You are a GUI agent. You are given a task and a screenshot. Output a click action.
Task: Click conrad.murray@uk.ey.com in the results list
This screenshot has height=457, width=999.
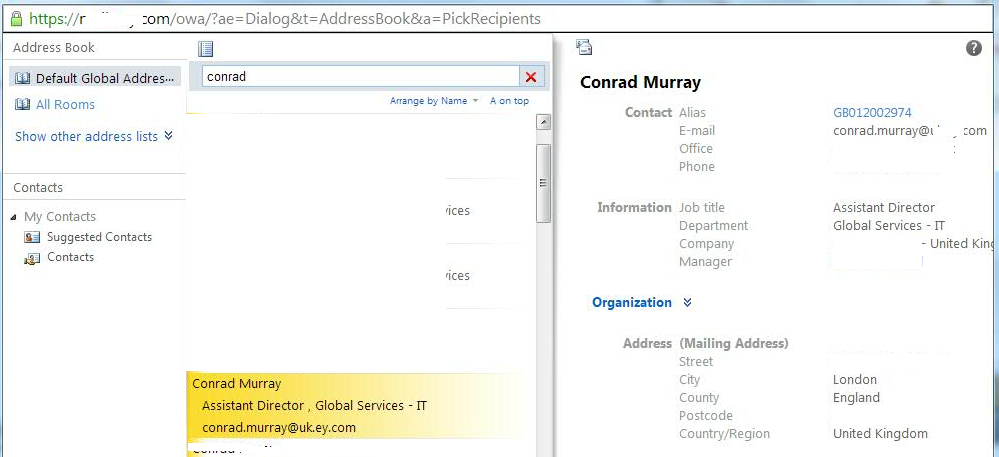[x=279, y=428]
